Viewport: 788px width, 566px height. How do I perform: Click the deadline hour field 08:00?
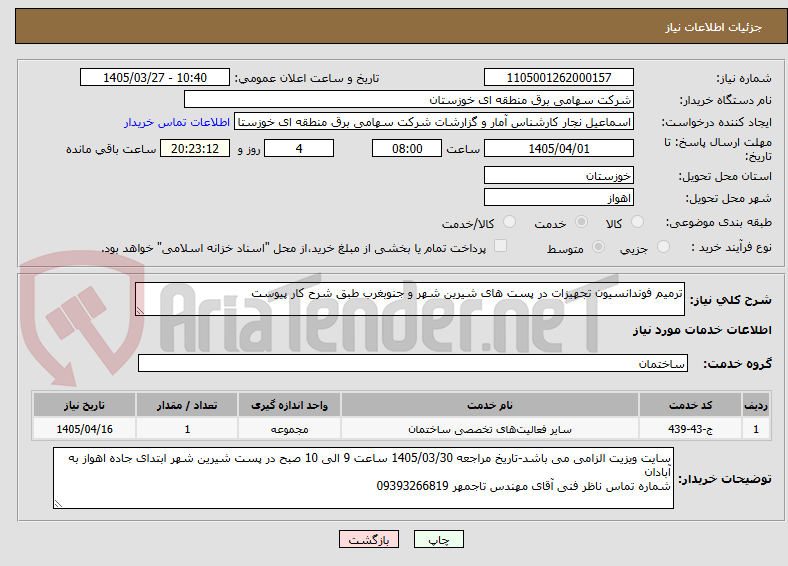tap(407, 148)
